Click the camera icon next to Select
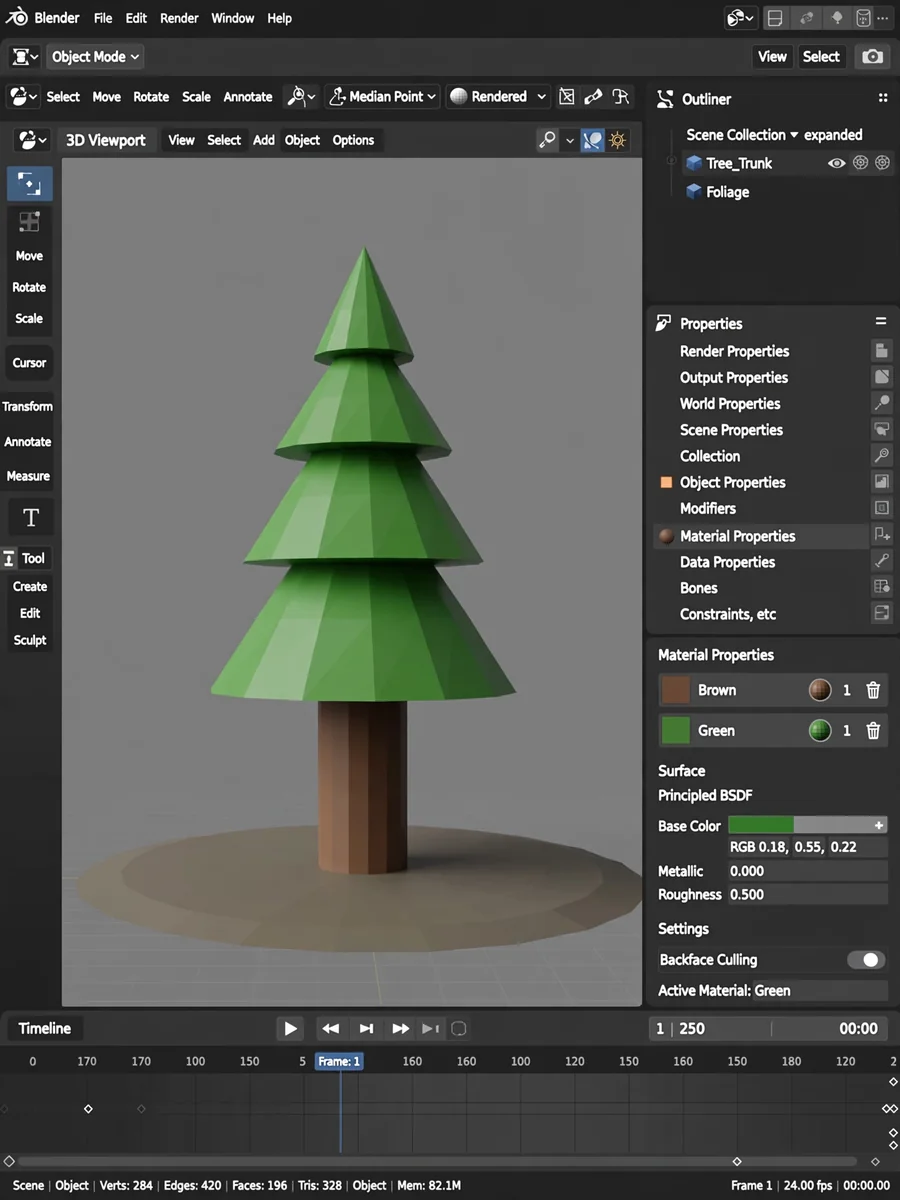The height and width of the screenshot is (1200, 900). tap(873, 57)
